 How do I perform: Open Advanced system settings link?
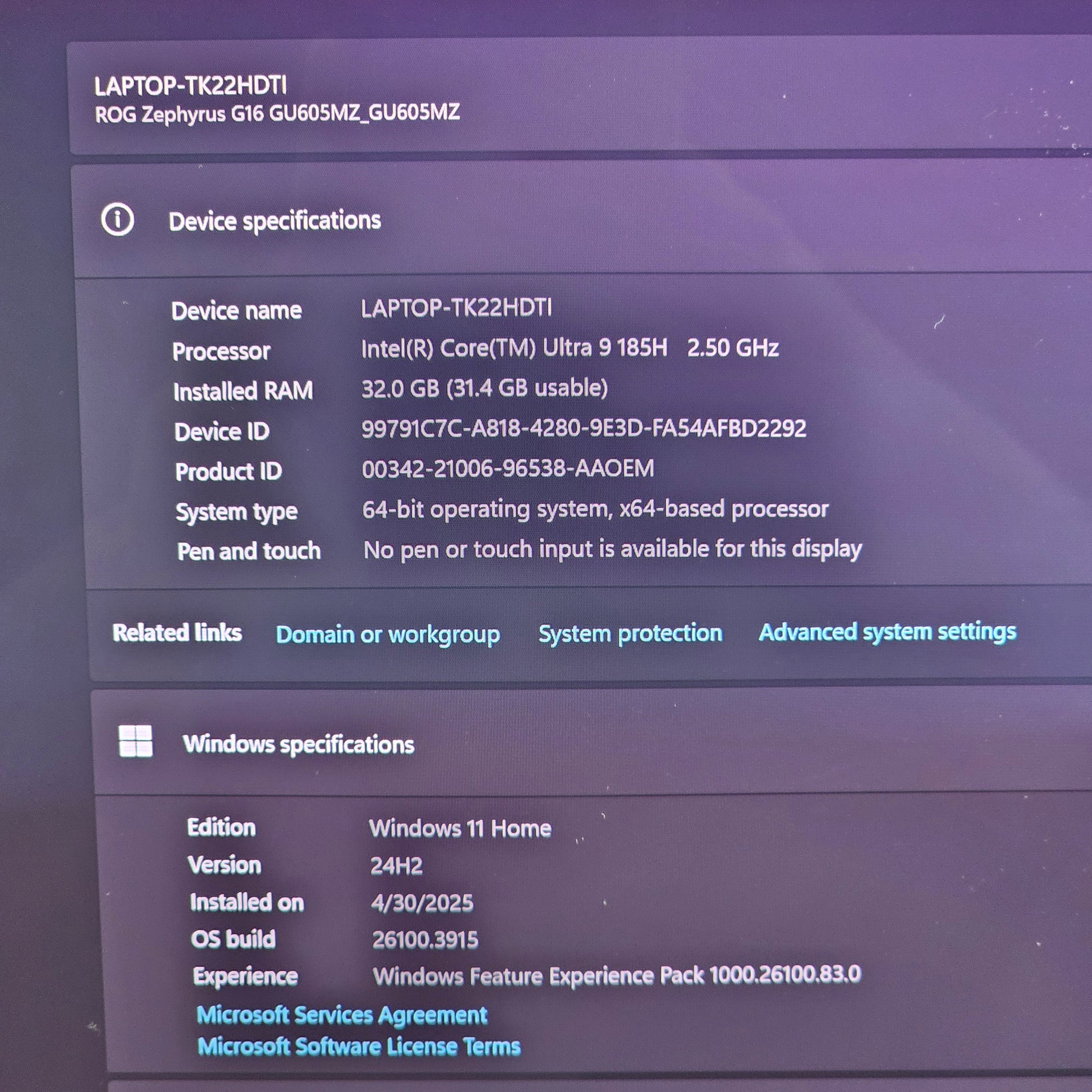click(x=887, y=632)
